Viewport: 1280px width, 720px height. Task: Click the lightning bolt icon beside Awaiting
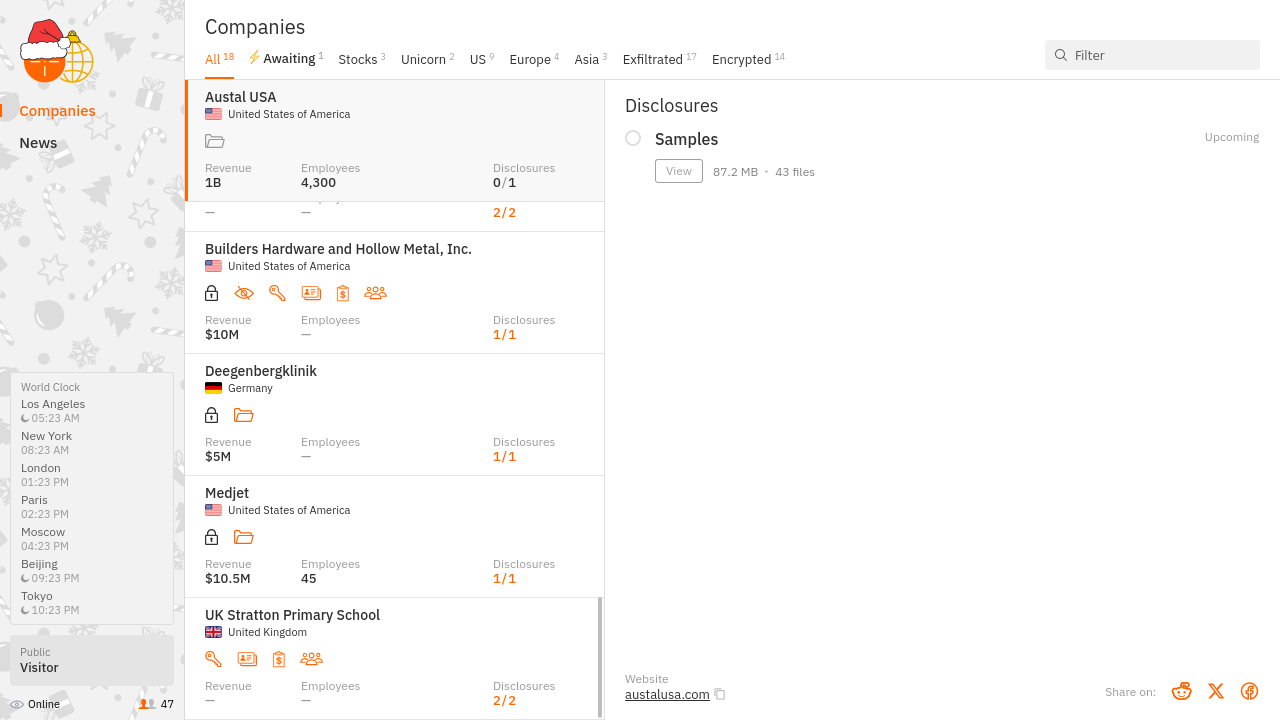click(x=254, y=58)
